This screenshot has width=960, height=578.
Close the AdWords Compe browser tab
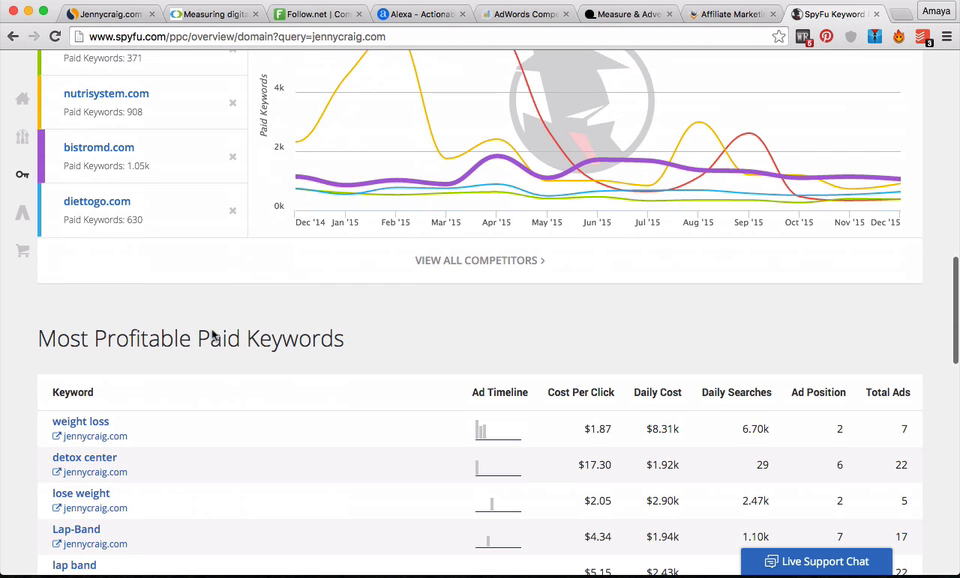click(x=566, y=14)
